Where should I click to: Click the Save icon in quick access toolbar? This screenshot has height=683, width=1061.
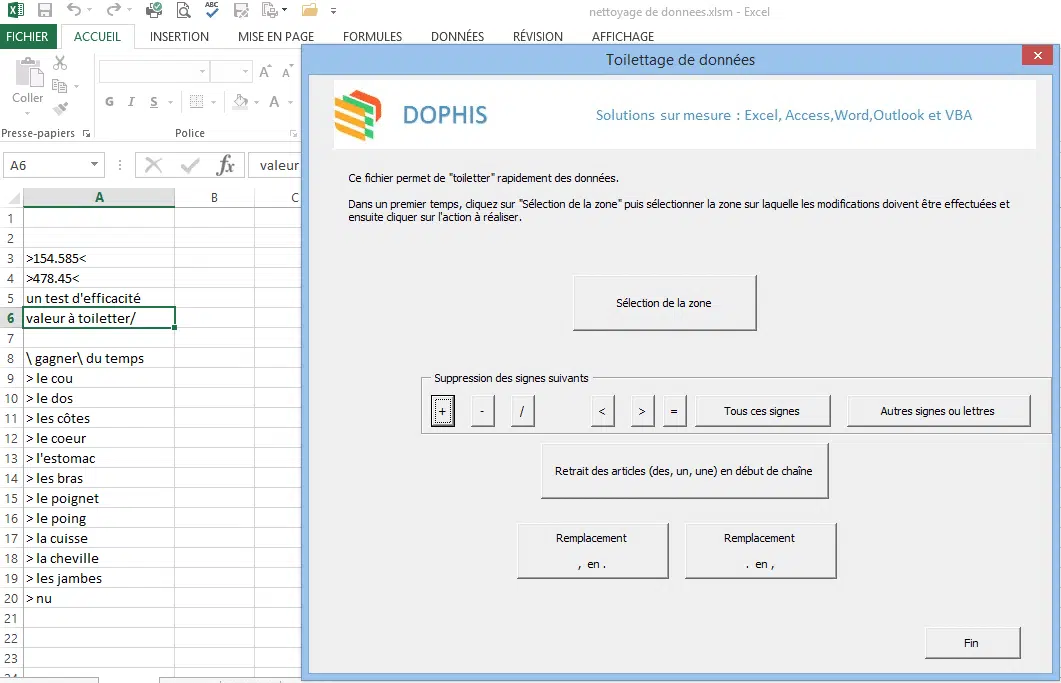coord(44,11)
